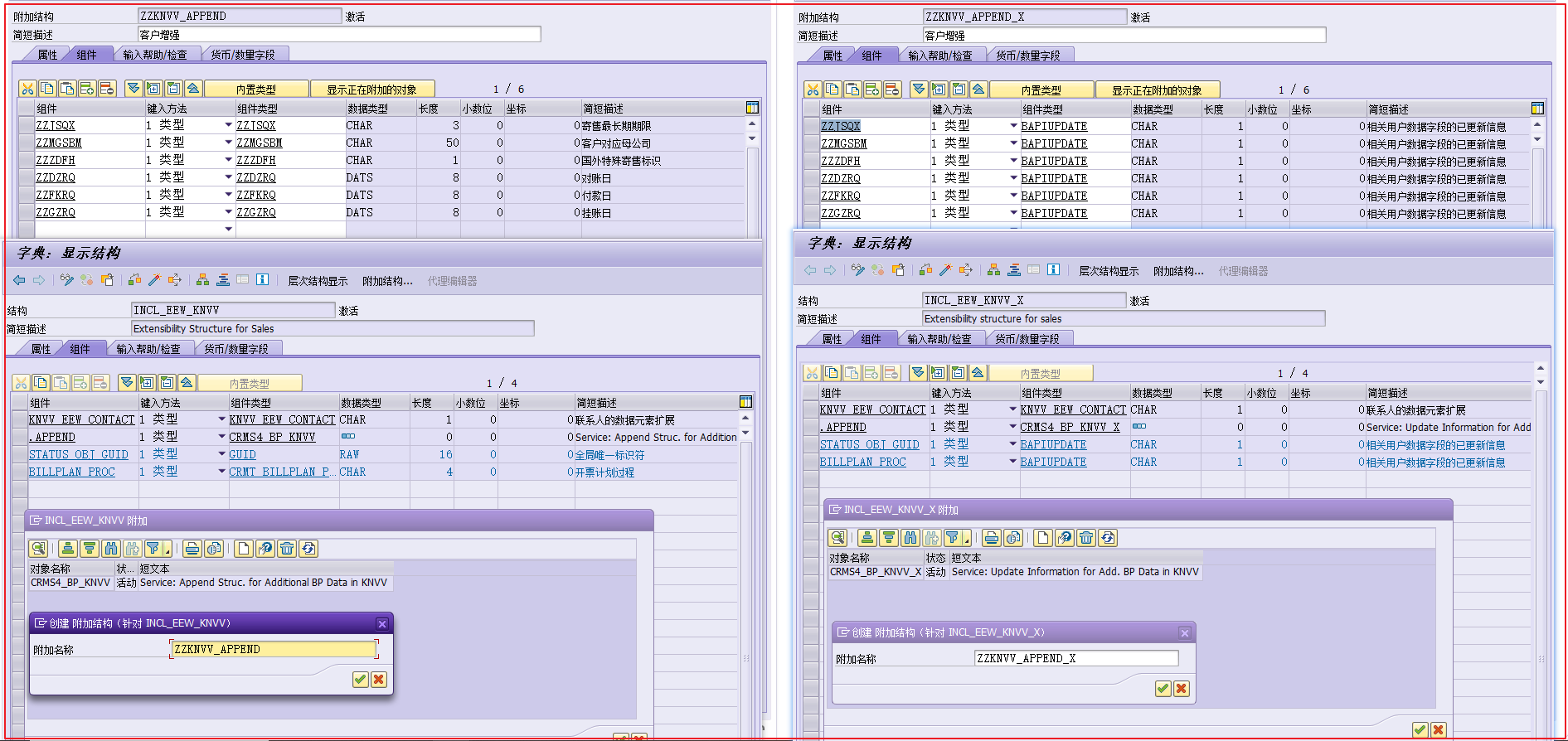Open typing method dropdown for ZZDZRQ in ZZKNVV_APPEND
This screenshot has height=741, width=1568.
pos(228,177)
